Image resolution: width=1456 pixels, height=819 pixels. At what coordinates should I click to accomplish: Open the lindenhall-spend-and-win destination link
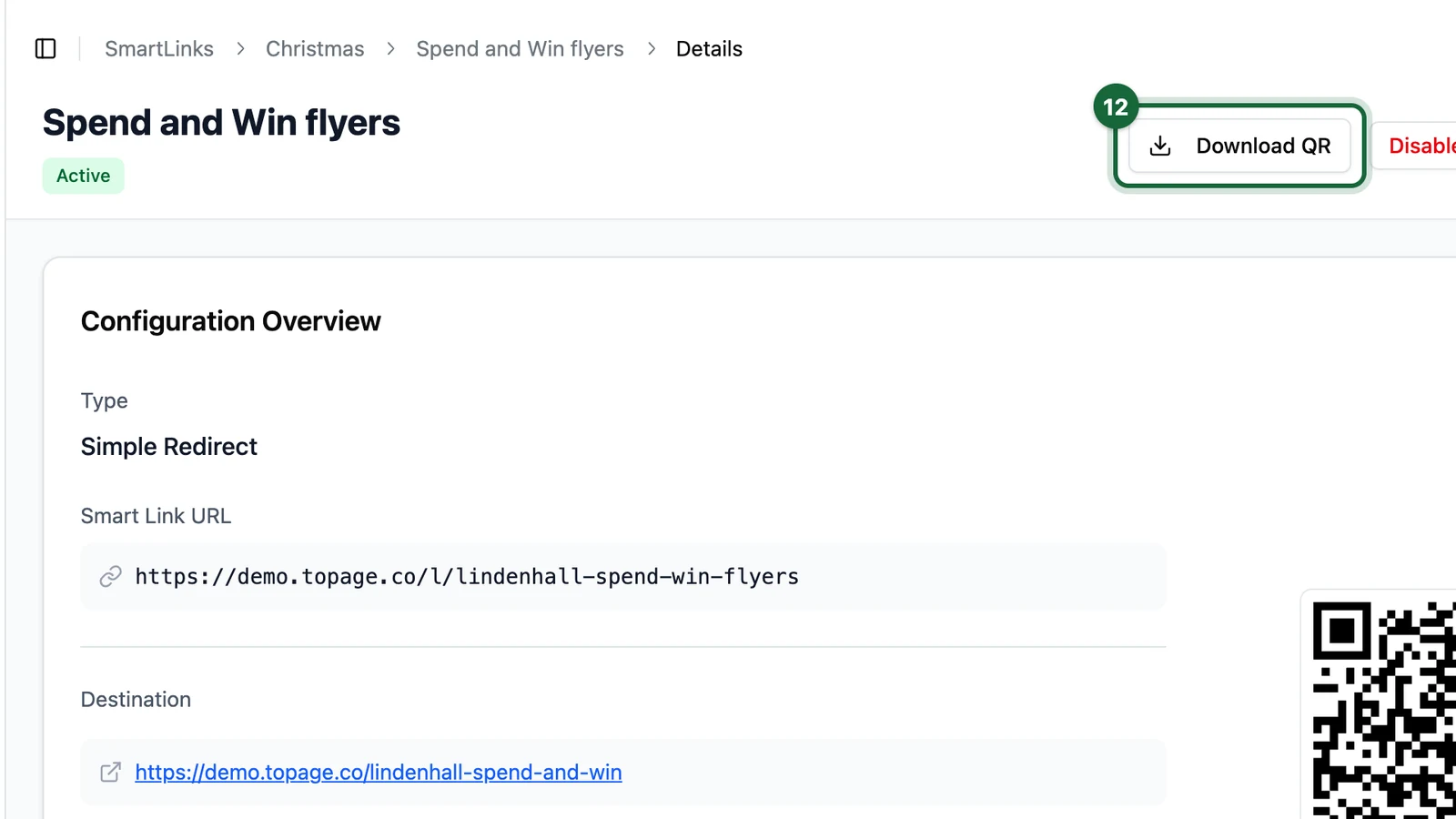[x=379, y=773]
